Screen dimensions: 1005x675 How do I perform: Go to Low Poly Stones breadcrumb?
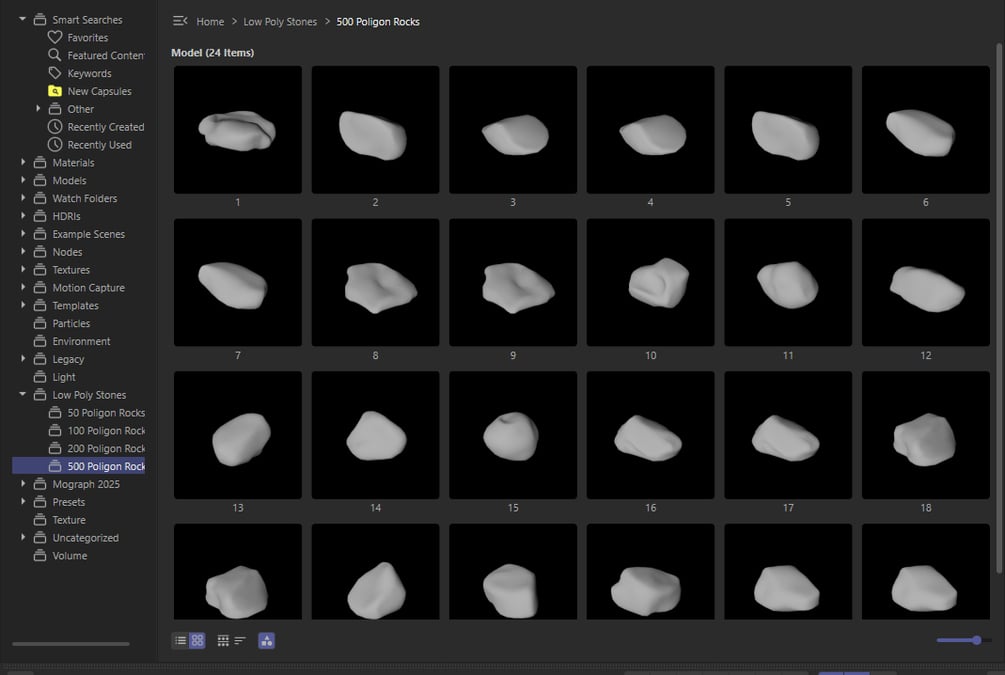[x=280, y=22]
